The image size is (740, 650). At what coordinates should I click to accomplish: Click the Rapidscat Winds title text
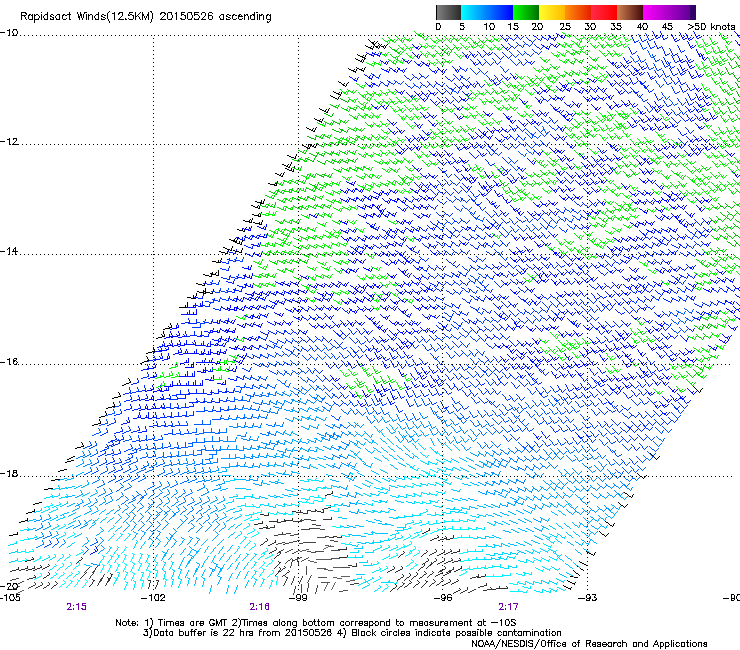pos(145,17)
